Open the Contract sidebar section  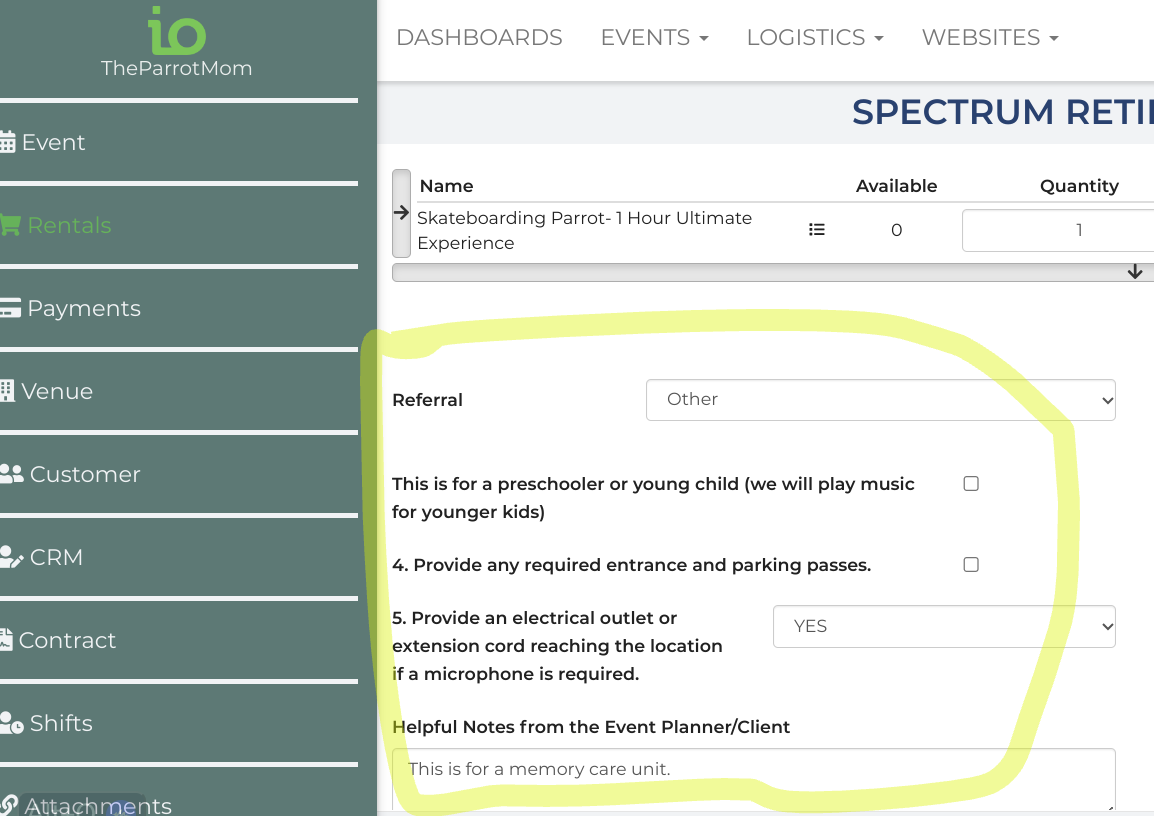click(66, 640)
